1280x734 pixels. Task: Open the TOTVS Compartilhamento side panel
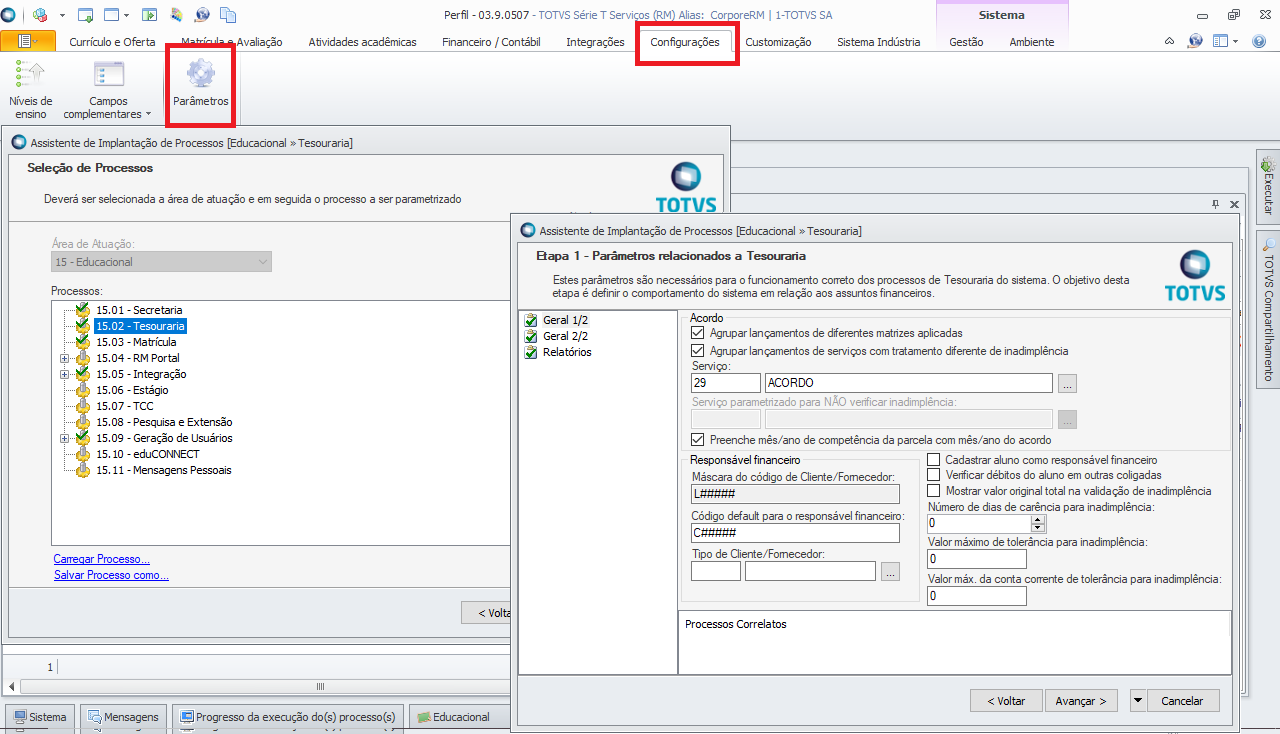pos(1268,309)
